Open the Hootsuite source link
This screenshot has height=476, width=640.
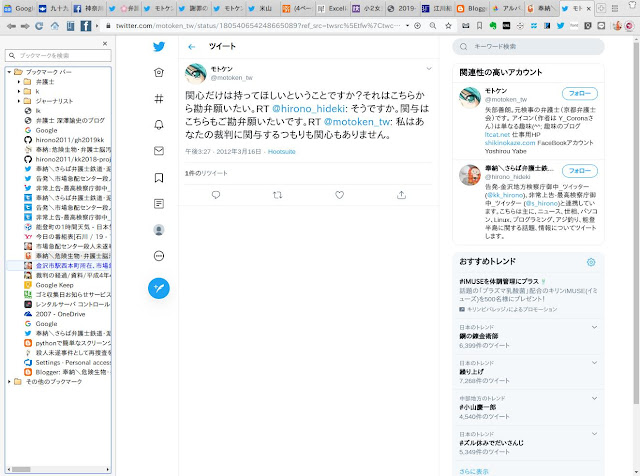point(282,151)
